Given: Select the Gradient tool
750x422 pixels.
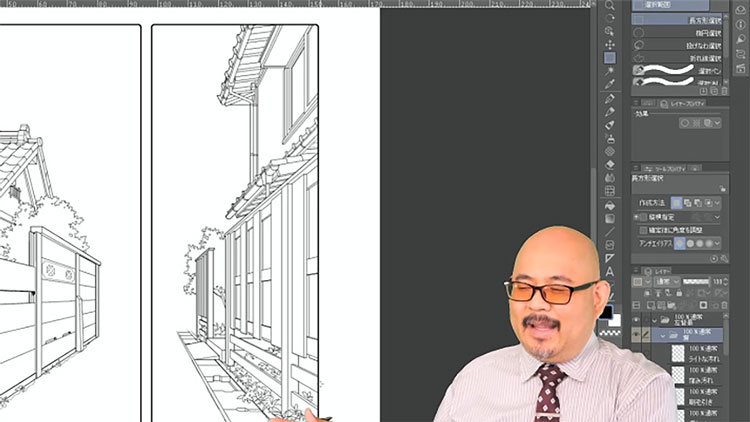Looking at the screenshot, I should 609,219.
